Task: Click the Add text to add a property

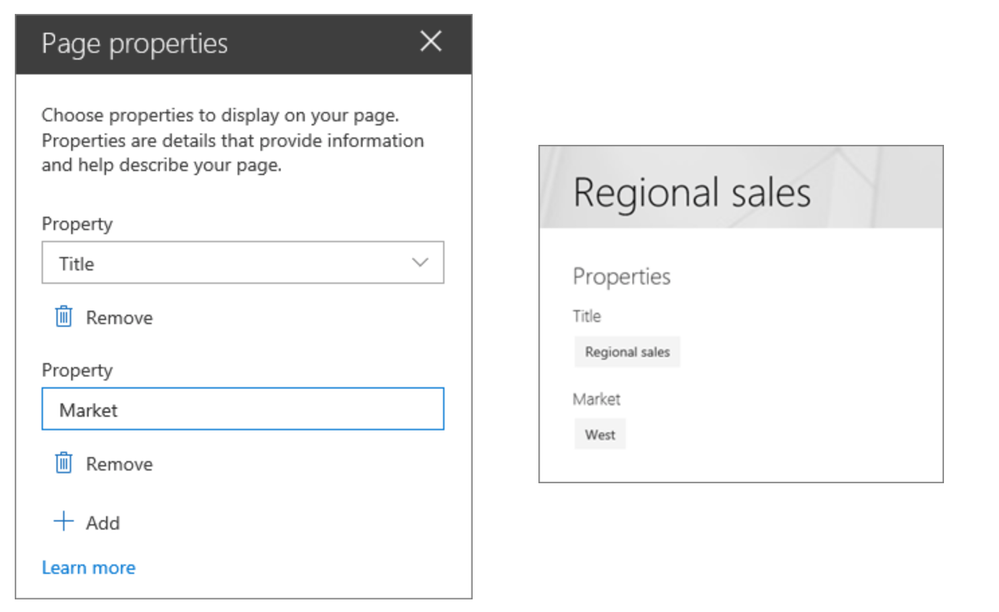Action: coord(103,523)
